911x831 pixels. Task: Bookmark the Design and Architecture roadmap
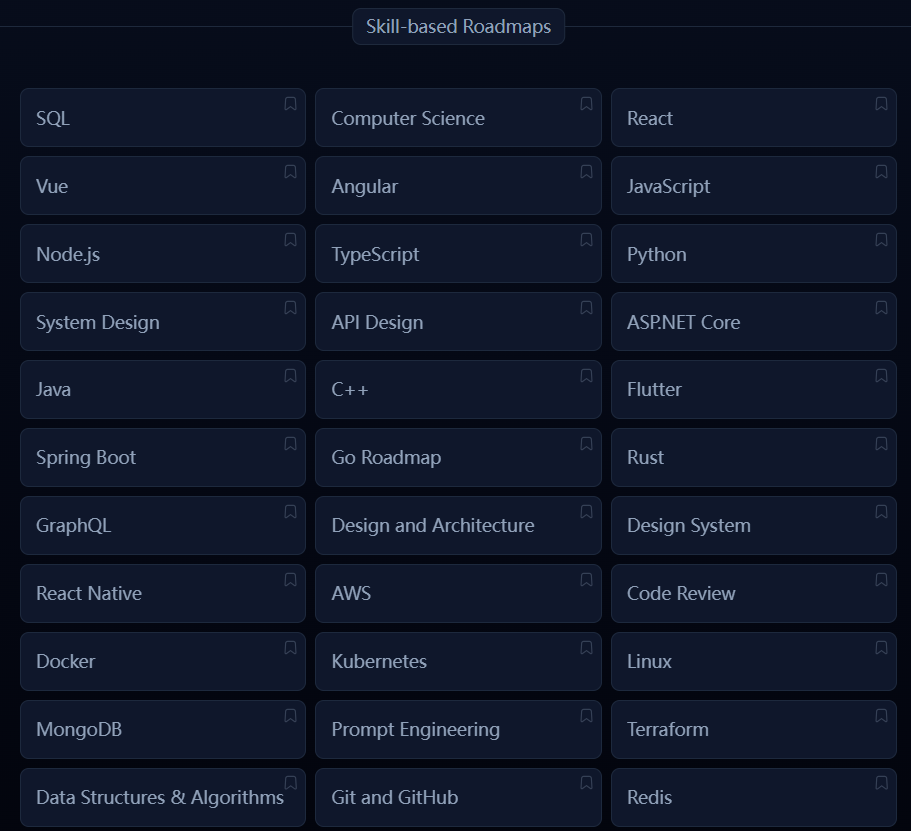pos(586,511)
